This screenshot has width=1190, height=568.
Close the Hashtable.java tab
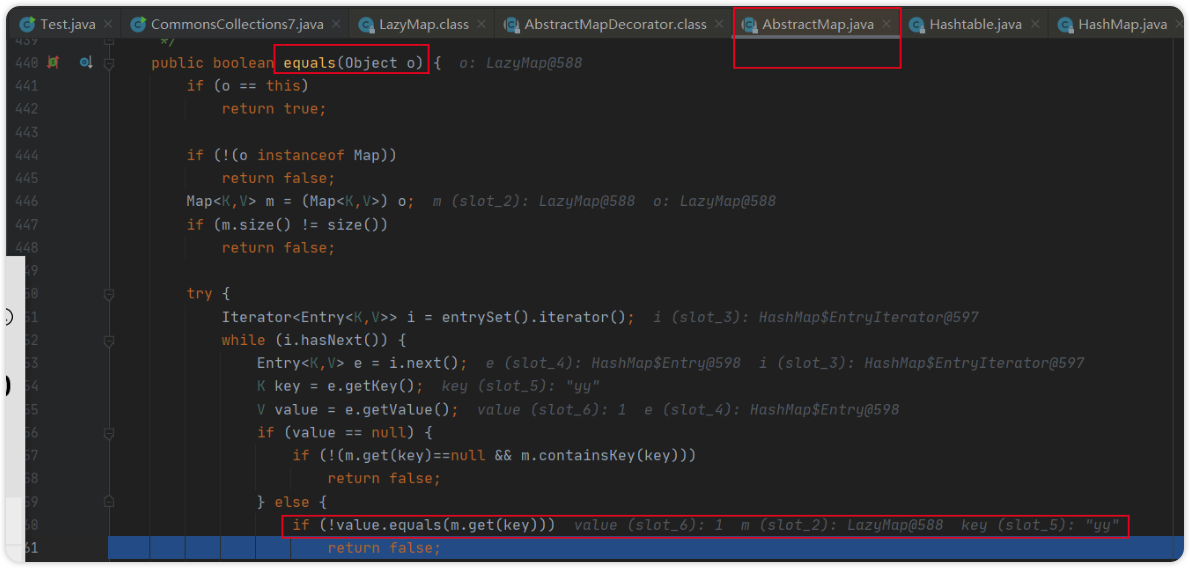[1034, 23]
